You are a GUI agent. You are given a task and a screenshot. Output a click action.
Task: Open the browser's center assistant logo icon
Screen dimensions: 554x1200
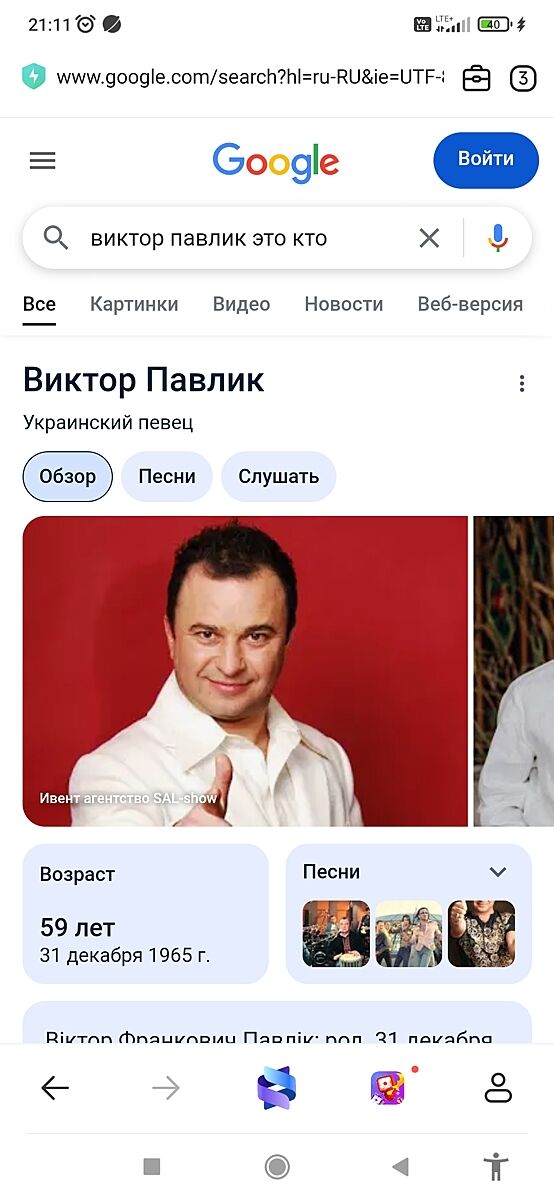point(277,1088)
